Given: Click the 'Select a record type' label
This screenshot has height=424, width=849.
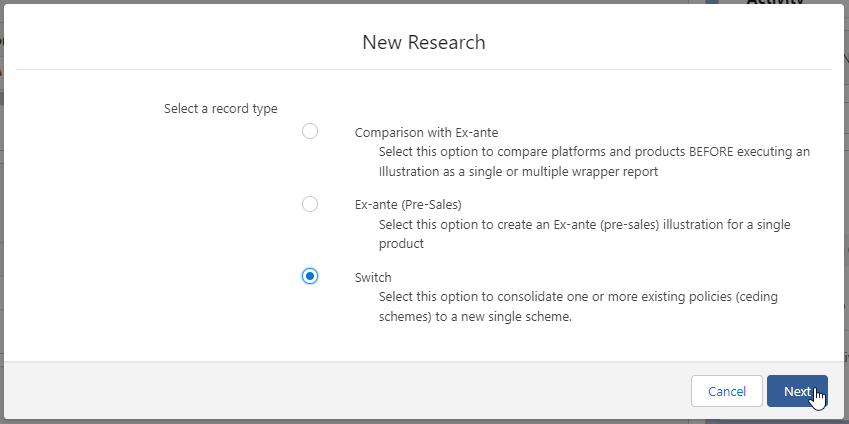Looking at the screenshot, I should [220, 108].
